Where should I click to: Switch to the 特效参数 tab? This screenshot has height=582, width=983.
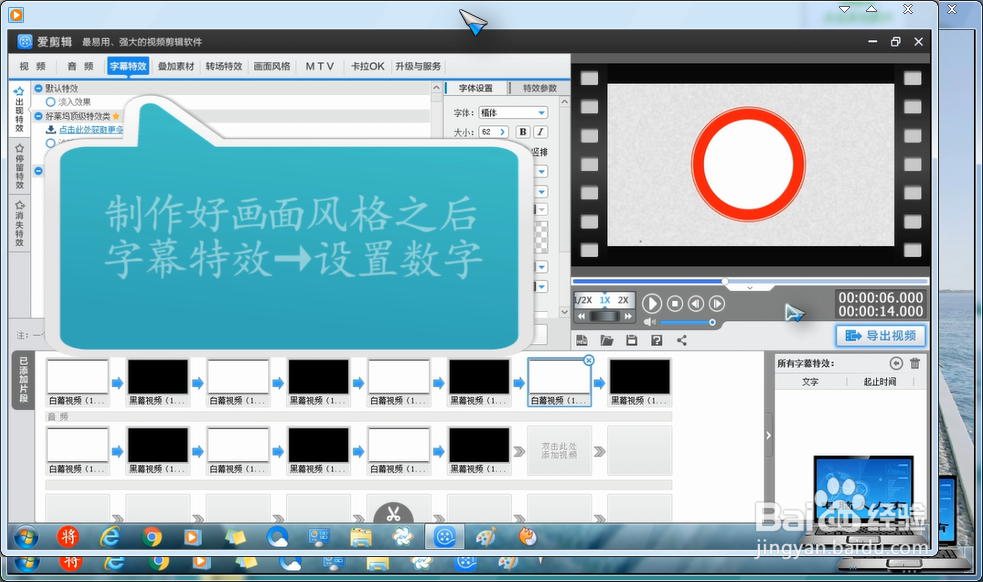(x=540, y=88)
